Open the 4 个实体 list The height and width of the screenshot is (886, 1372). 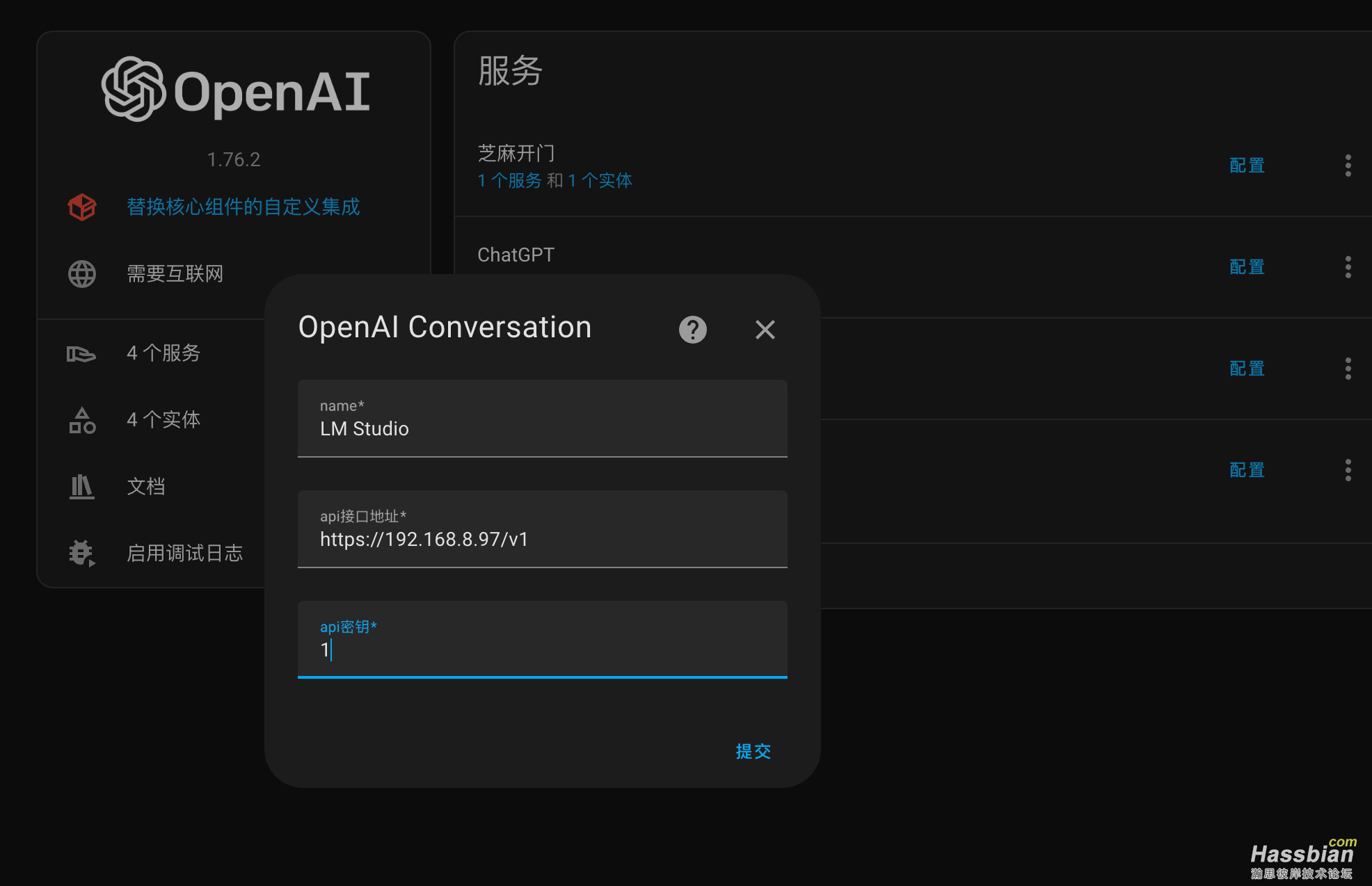[163, 419]
